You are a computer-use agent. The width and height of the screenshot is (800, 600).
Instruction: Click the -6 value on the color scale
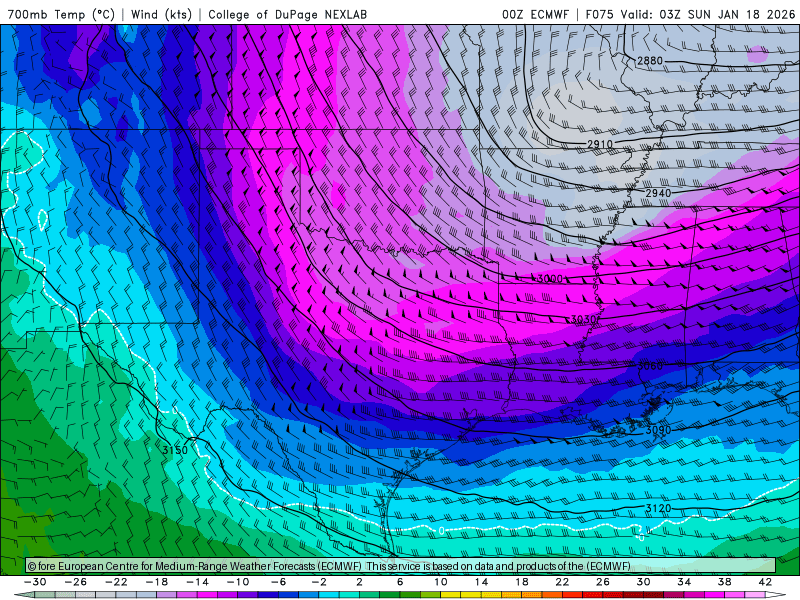tap(279, 582)
